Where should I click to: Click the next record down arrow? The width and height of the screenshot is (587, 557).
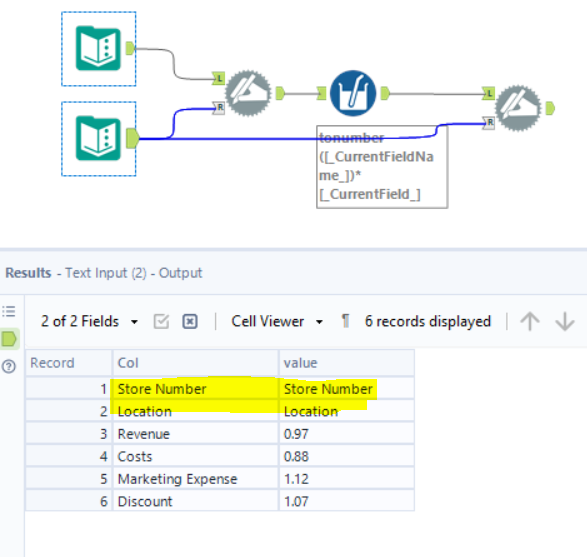coord(565,322)
